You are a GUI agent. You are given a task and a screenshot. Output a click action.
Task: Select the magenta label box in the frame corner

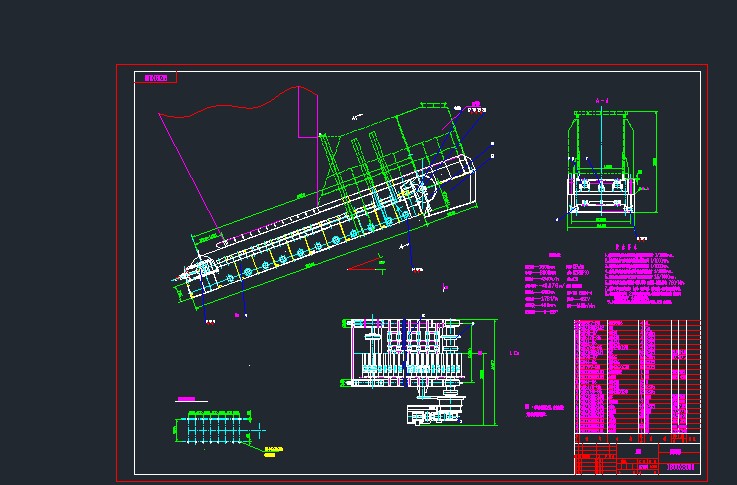(156, 78)
